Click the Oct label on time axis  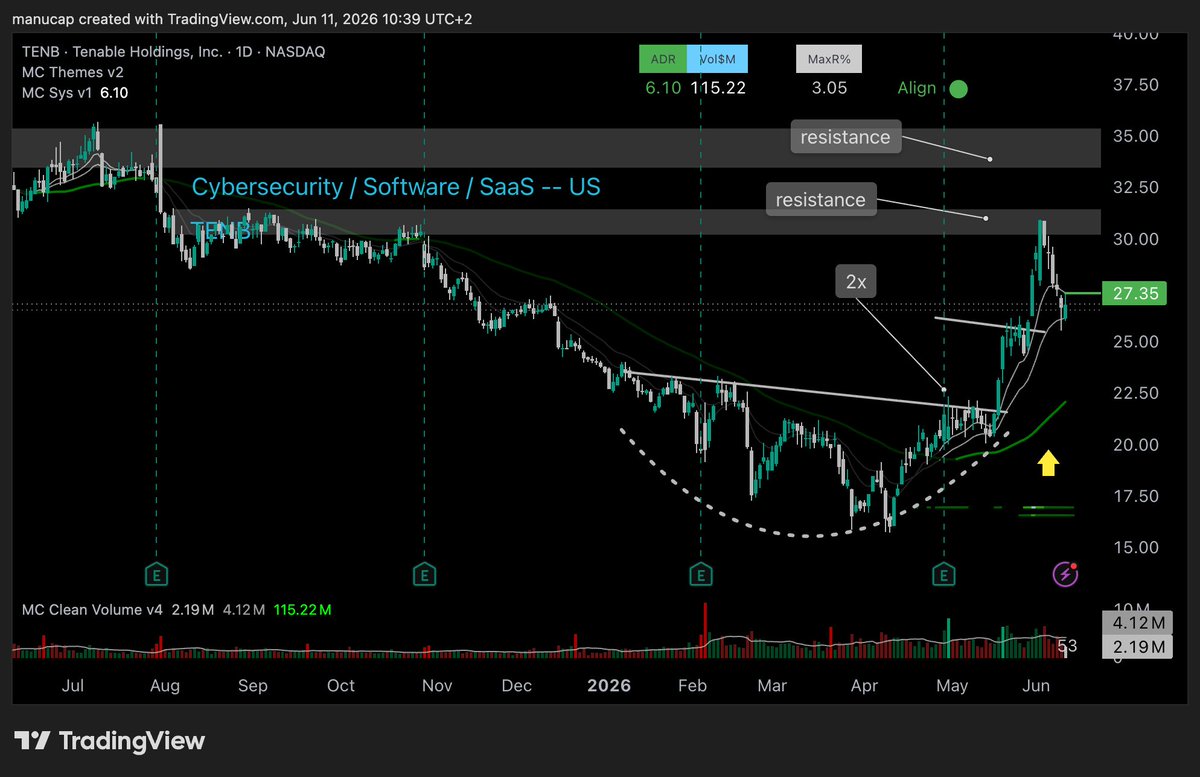pos(341,686)
